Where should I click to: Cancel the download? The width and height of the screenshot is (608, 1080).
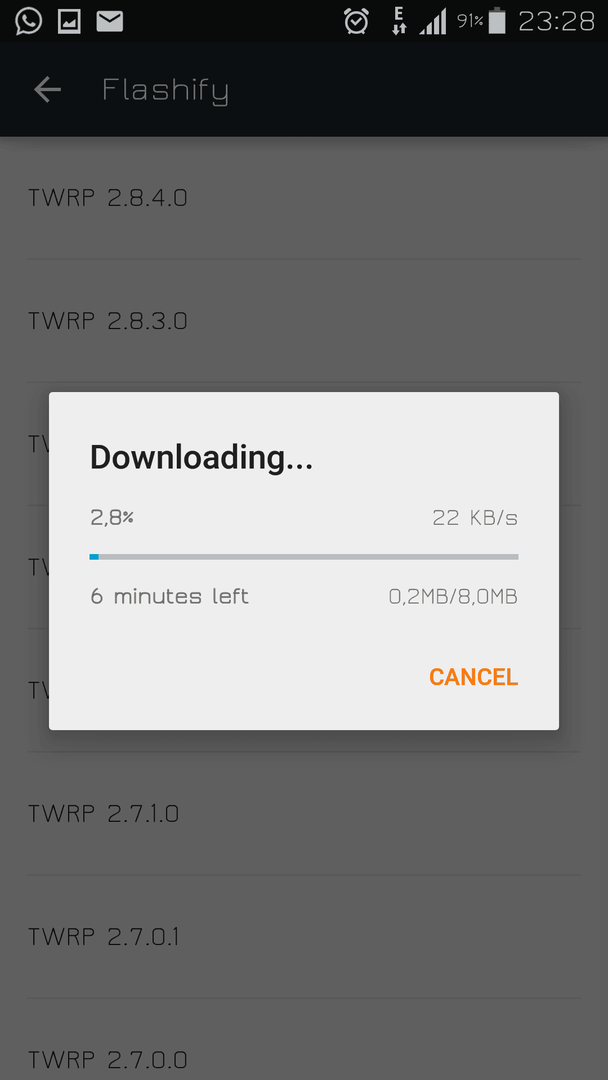click(473, 677)
